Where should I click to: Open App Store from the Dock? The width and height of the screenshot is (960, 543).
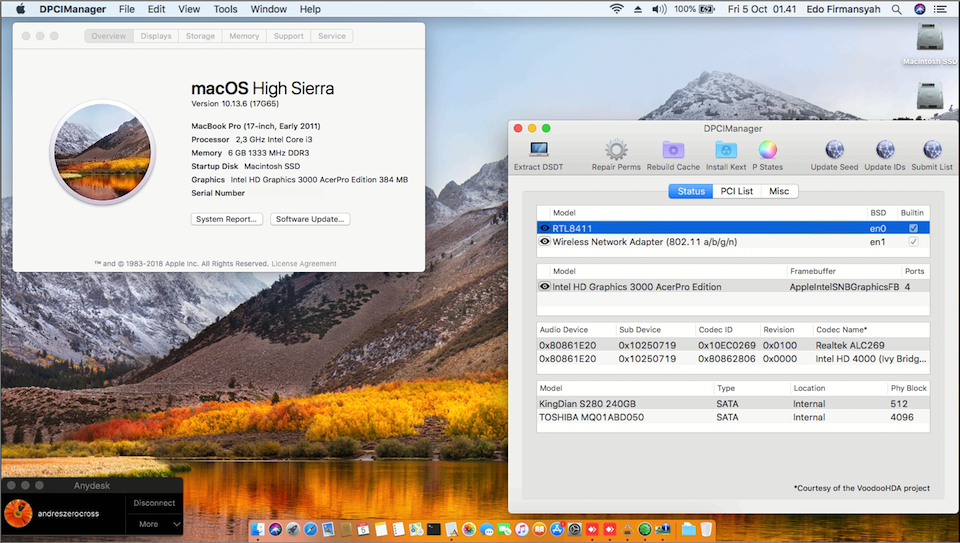tap(557, 529)
